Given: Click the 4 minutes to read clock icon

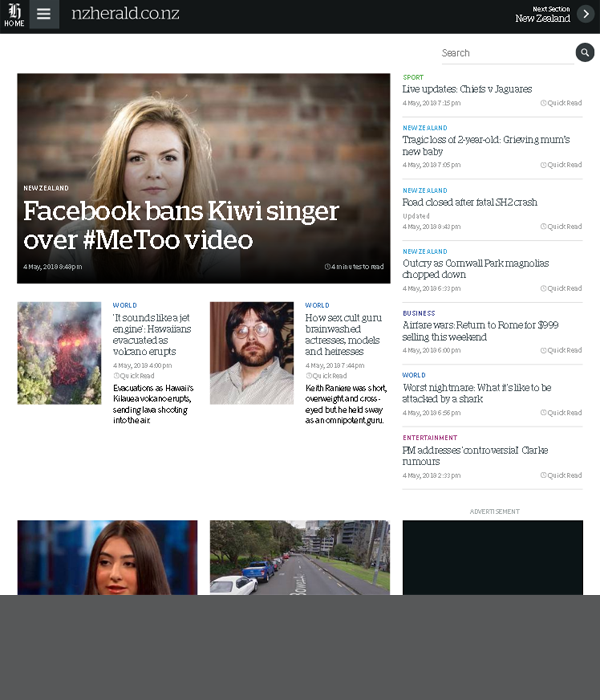Looking at the screenshot, I should pyautogui.click(x=327, y=267).
